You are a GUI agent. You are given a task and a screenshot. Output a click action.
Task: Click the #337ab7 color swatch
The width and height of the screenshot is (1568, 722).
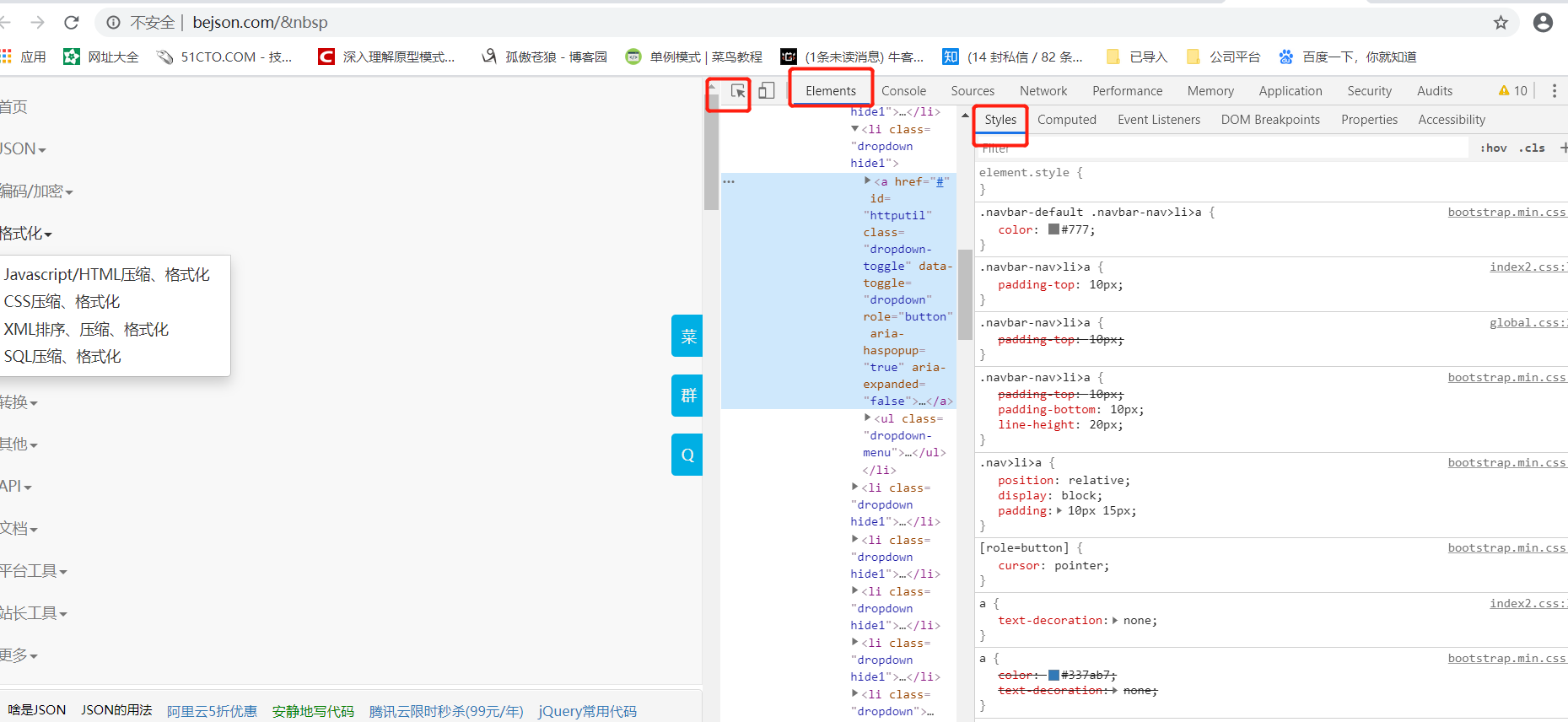1053,675
